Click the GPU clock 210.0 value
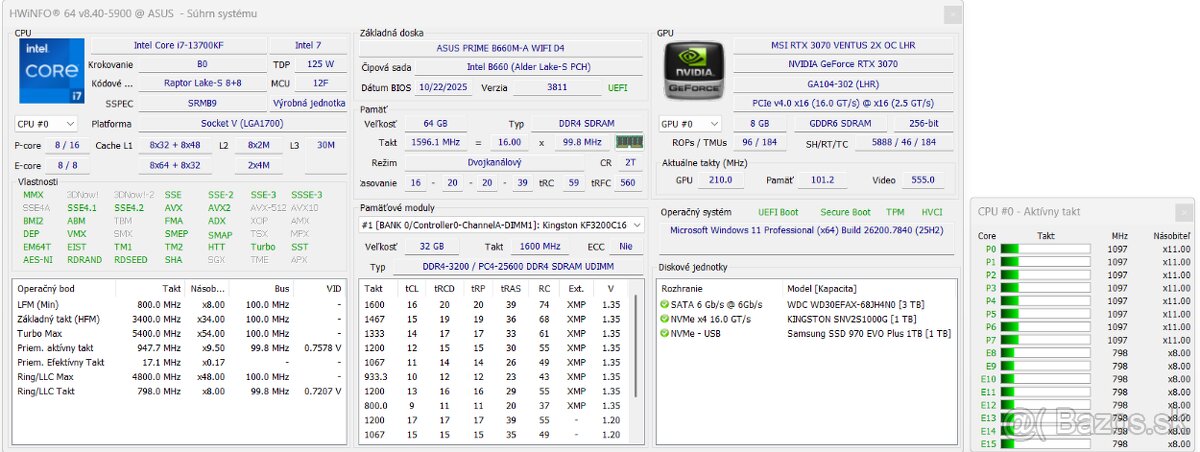1200x452 pixels. [719, 180]
